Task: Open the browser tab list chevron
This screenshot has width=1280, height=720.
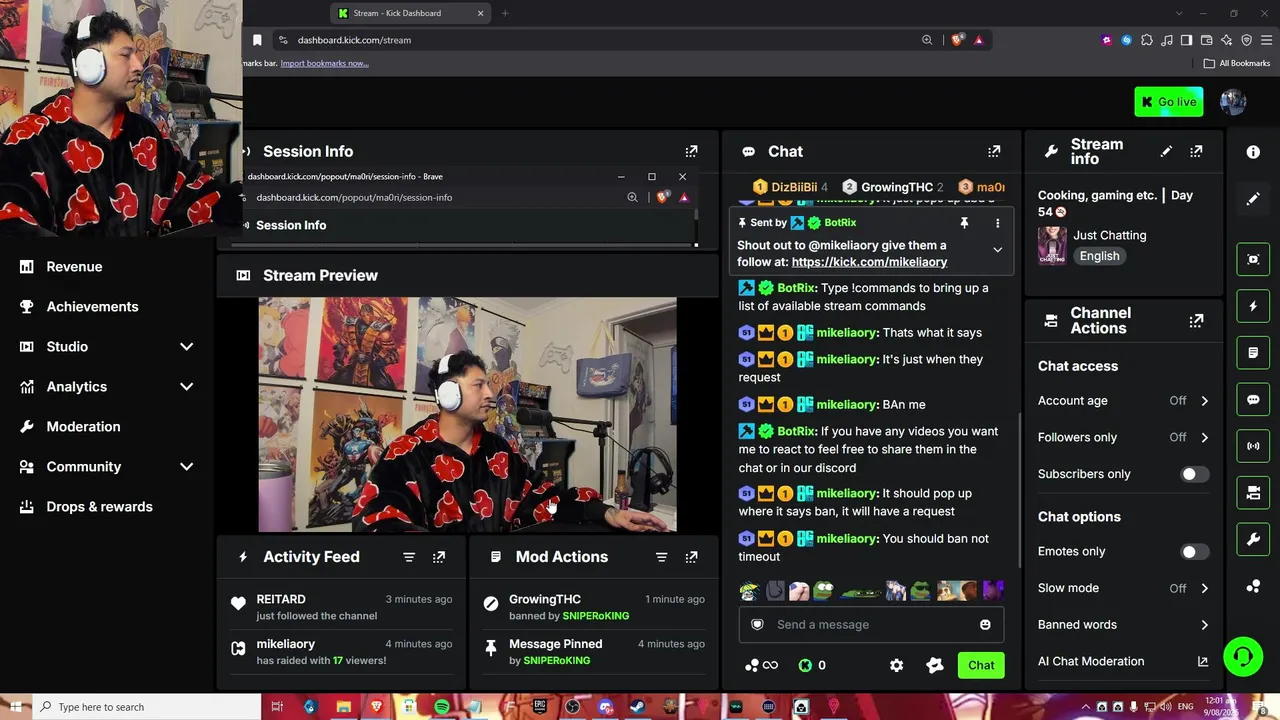Action: click(1179, 13)
